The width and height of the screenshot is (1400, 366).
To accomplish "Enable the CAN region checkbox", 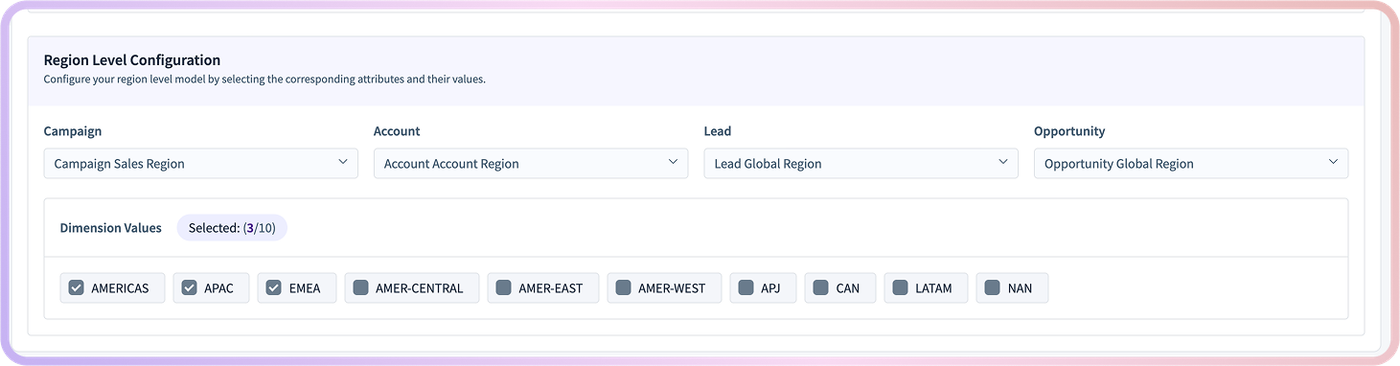I will pos(820,288).
